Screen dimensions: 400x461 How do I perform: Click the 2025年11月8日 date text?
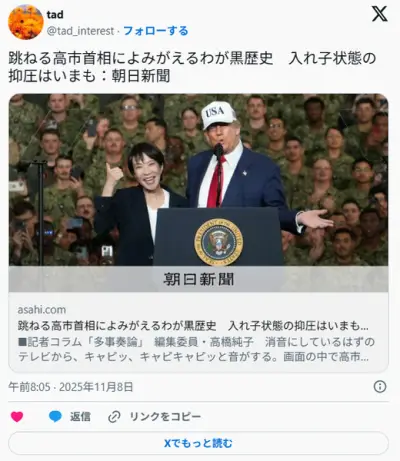[x=96, y=387]
